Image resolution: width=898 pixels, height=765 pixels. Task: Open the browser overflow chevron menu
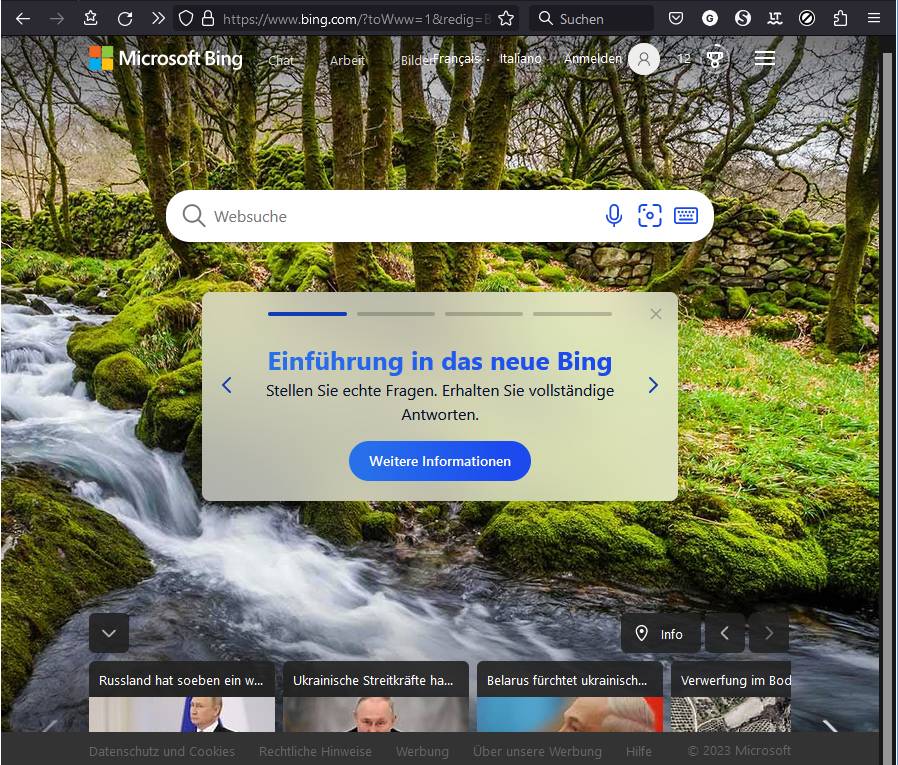[x=157, y=17]
